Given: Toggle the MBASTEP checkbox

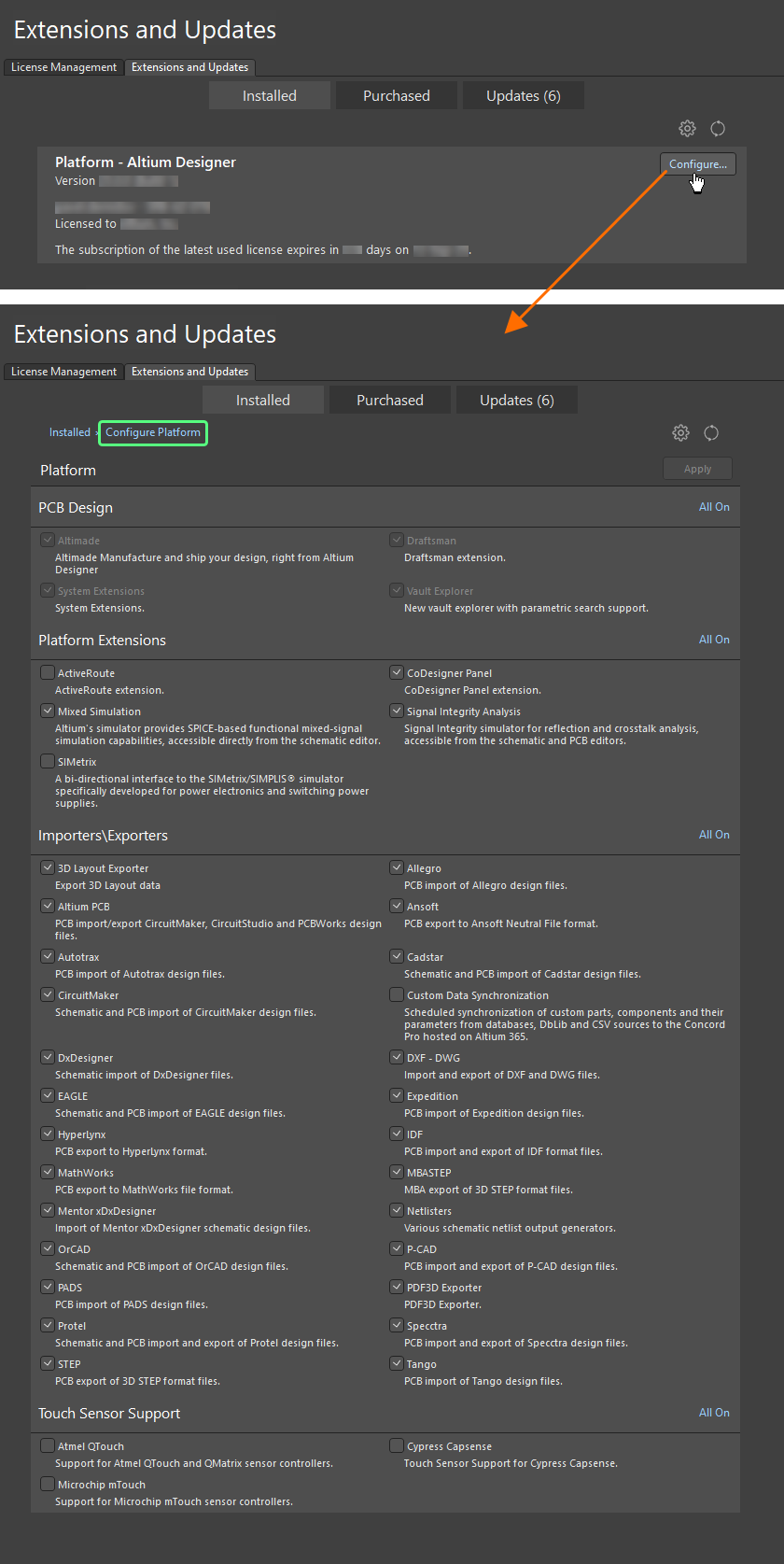Looking at the screenshot, I should click(x=397, y=1172).
